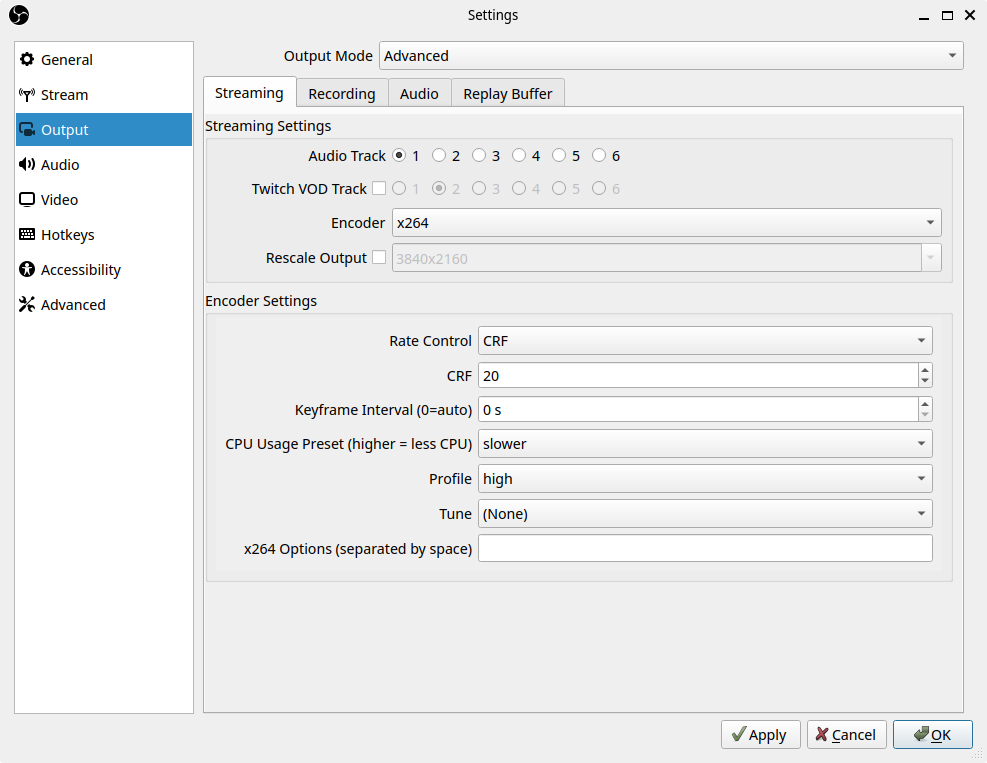Click the Output settings icon
This screenshot has height=763, width=987.
[64, 129]
